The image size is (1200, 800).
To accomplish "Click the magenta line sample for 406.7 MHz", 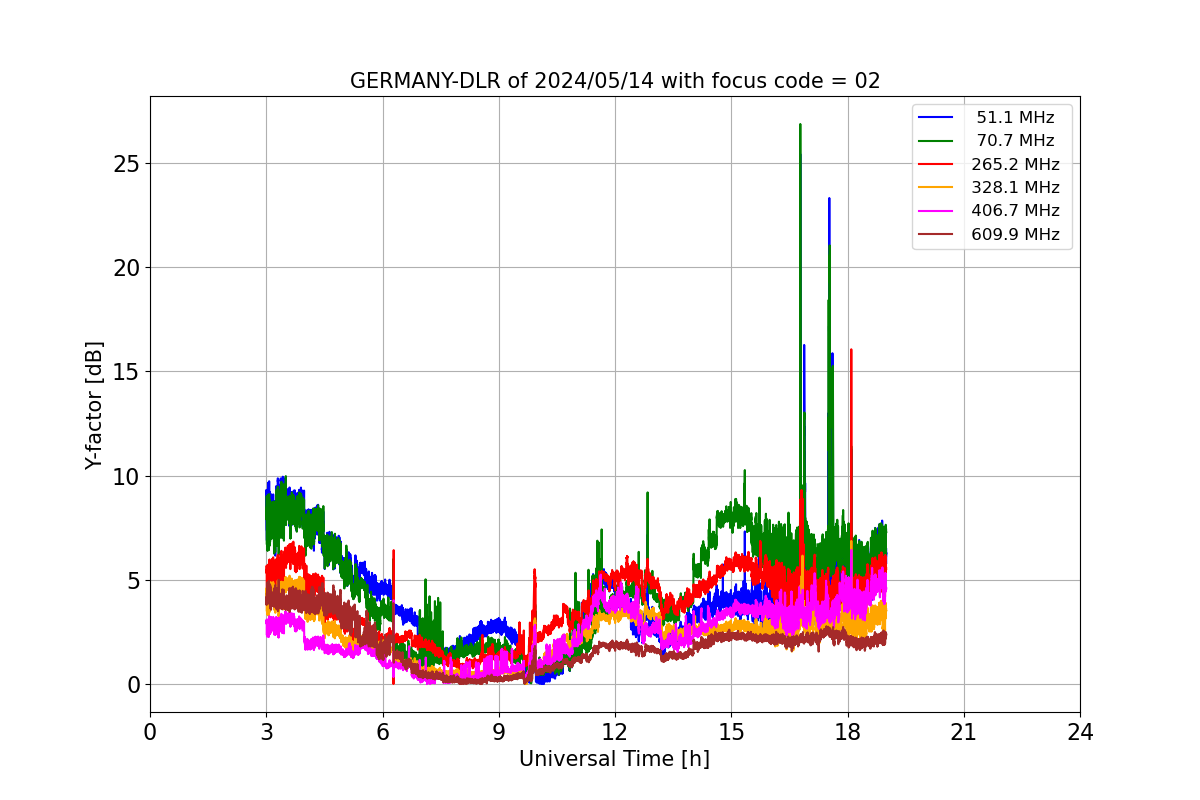I will (936, 211).
